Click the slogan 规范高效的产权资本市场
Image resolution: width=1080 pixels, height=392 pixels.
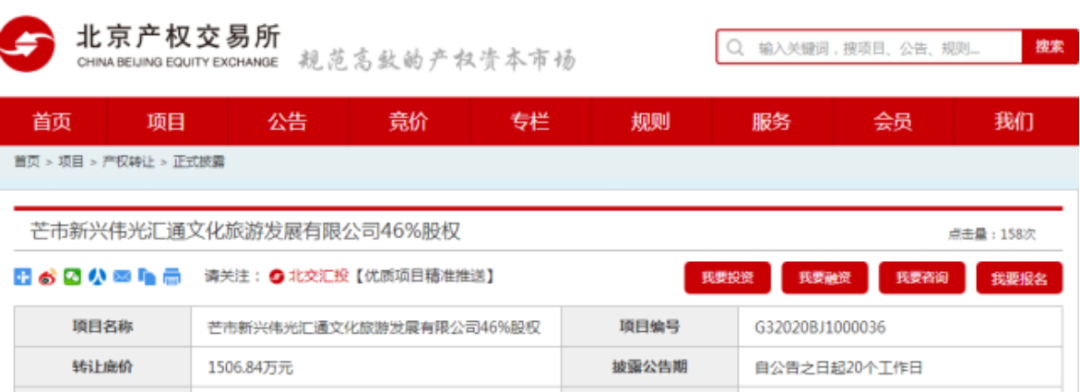pos(437,60)
